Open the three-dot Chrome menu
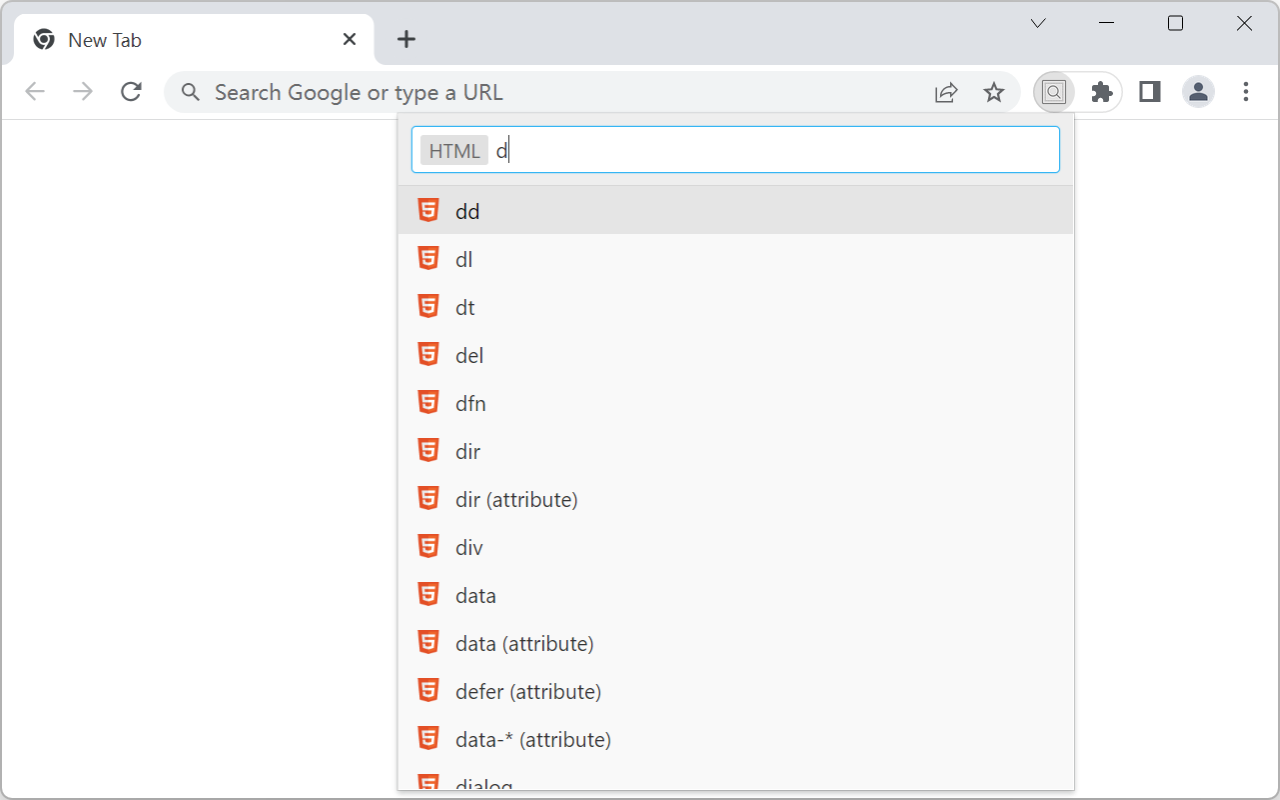Viewport: 1280px width, 800px height. (x=1245, y=91)
